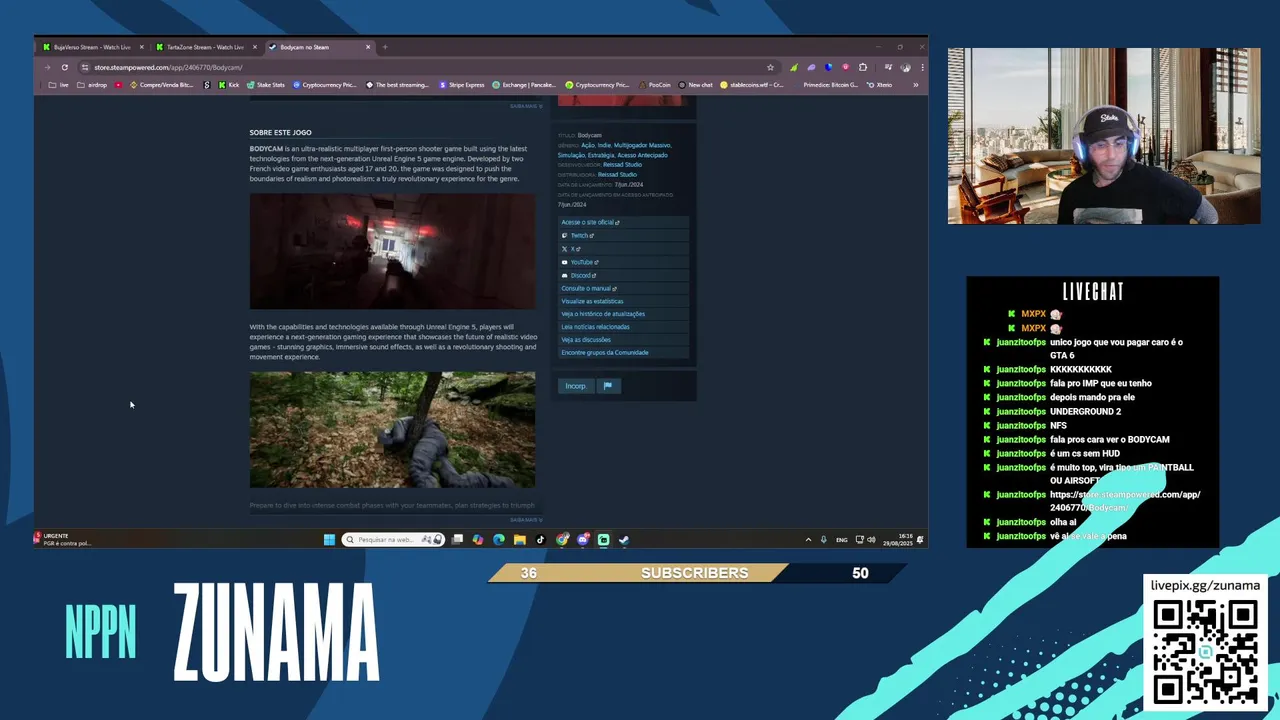The height and width of the screenshot is (720, 1280).
Task: Open the Chrome three-dot menu
Action: click(921, 67)
